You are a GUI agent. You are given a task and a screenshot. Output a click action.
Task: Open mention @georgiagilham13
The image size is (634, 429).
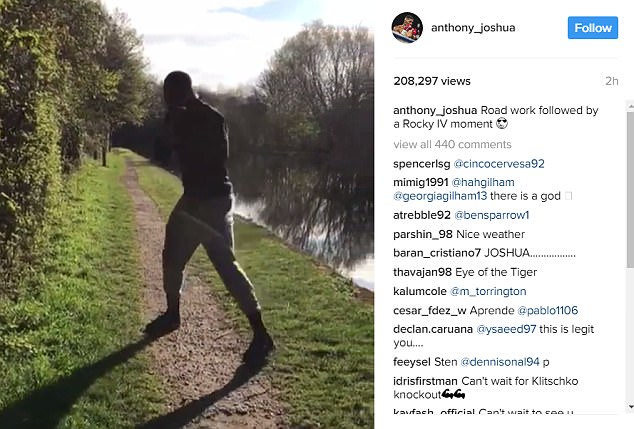point(440,196)
